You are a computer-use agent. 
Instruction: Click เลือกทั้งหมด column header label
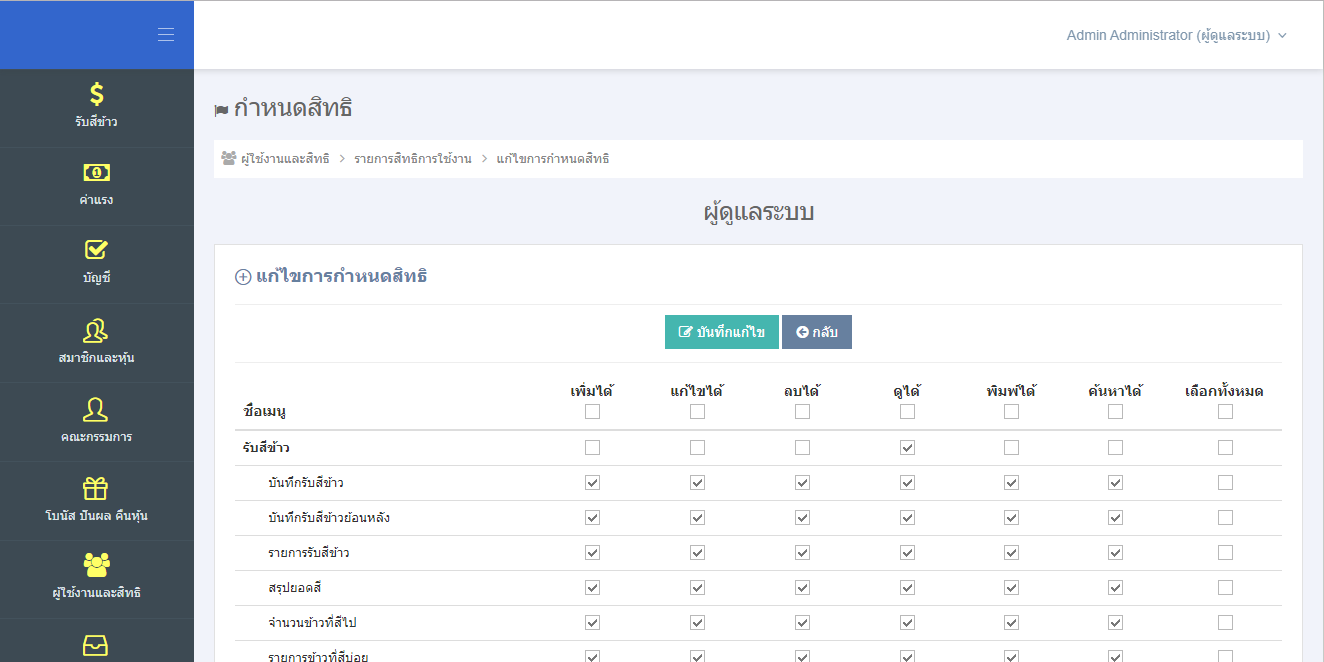(x=1224, y=391)
